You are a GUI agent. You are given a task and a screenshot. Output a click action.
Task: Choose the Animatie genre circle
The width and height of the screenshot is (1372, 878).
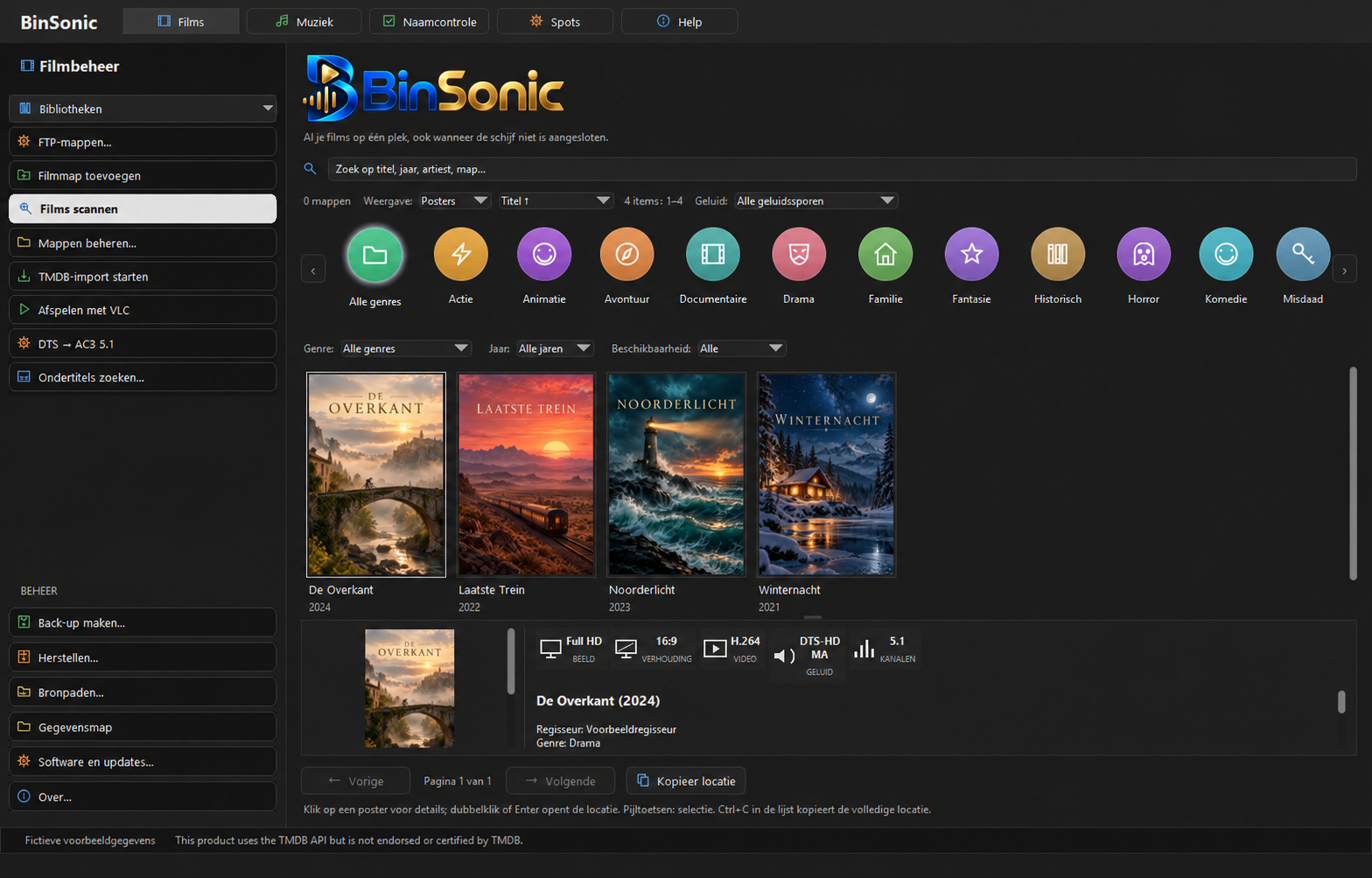[x=544, y=255]
